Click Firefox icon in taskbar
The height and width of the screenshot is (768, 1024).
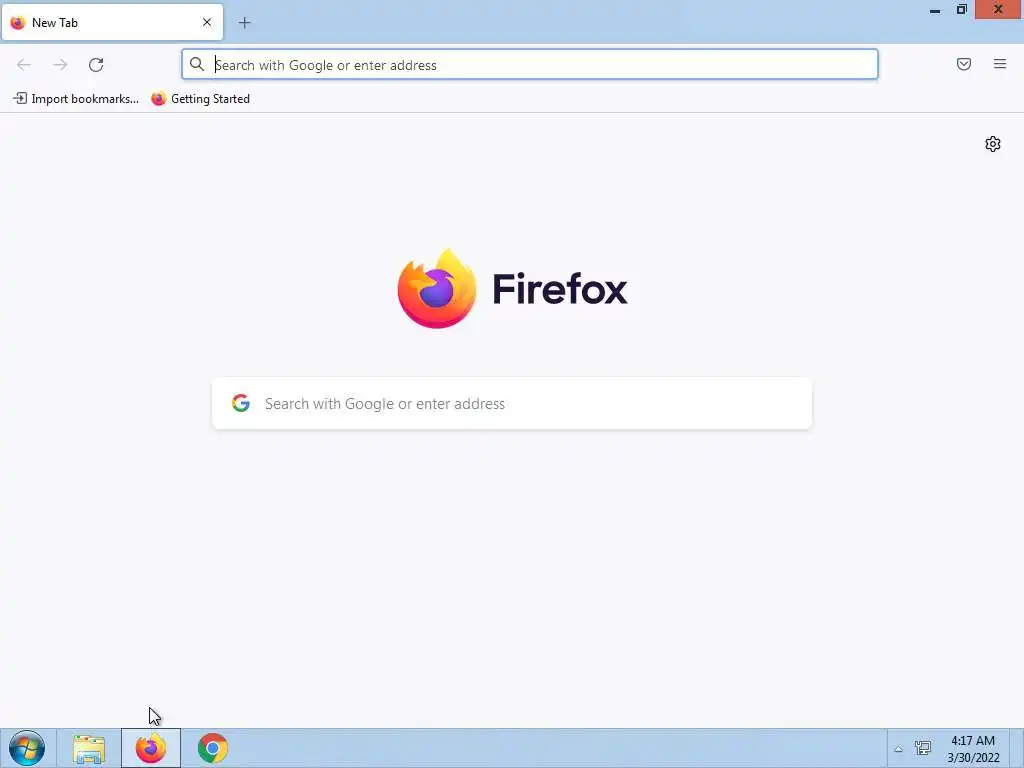click(x=151, y=748)
